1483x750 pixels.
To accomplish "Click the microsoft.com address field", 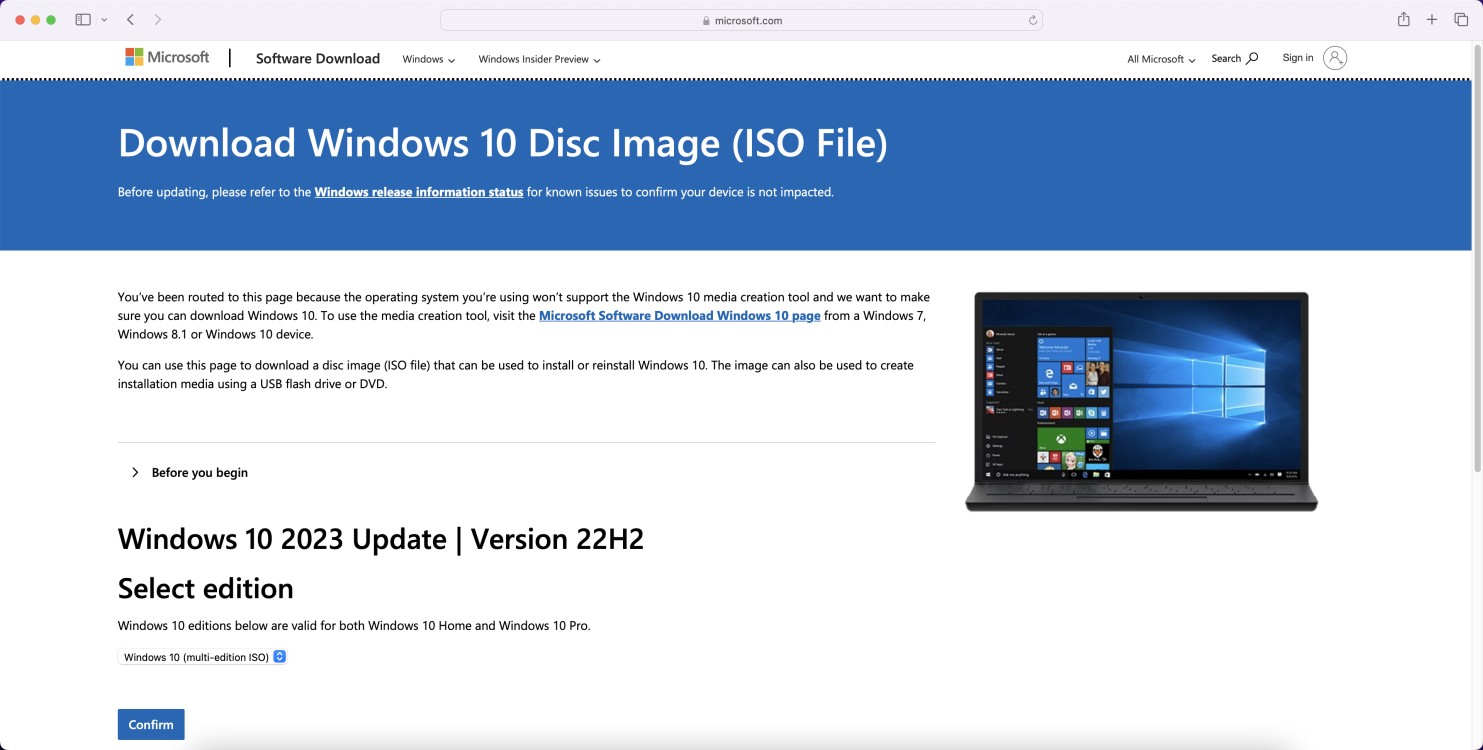I will (741, 20).
